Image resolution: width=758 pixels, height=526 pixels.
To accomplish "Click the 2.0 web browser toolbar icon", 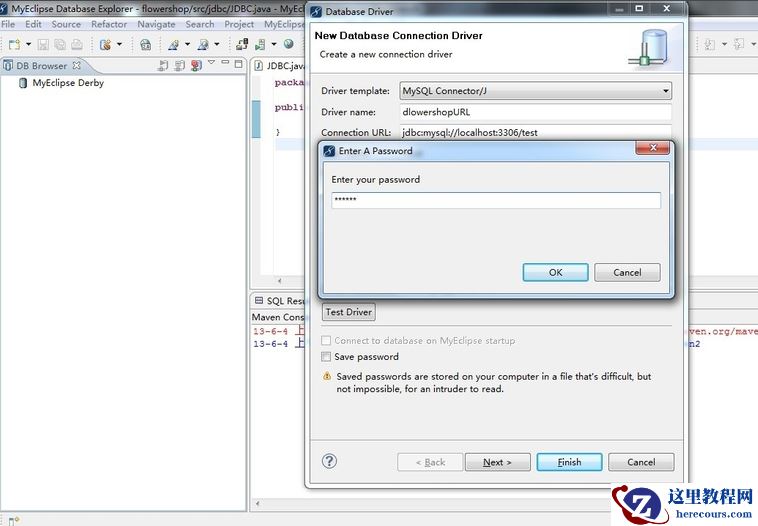I will point(145,44).
